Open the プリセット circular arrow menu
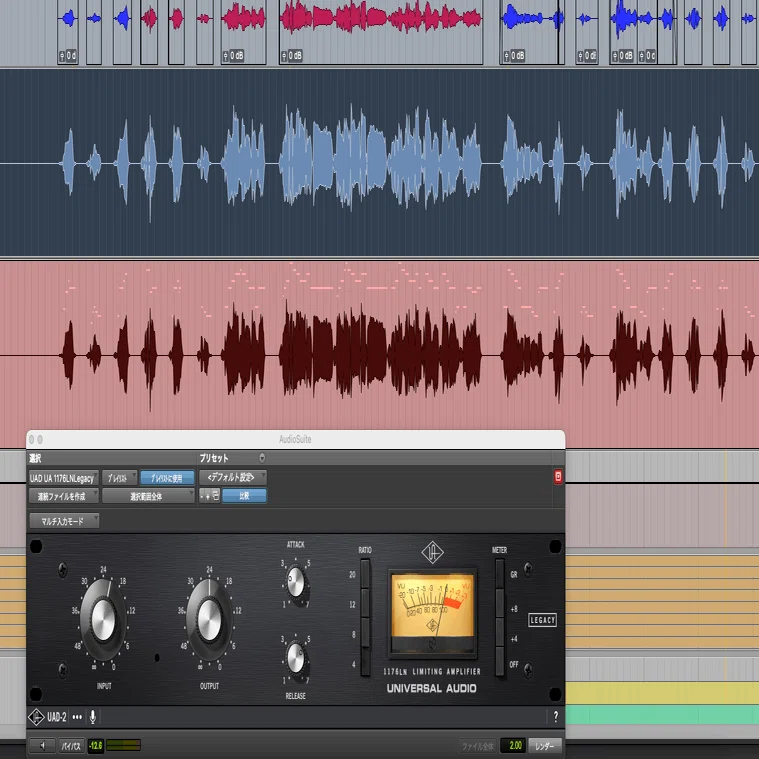 pos(262,457)
